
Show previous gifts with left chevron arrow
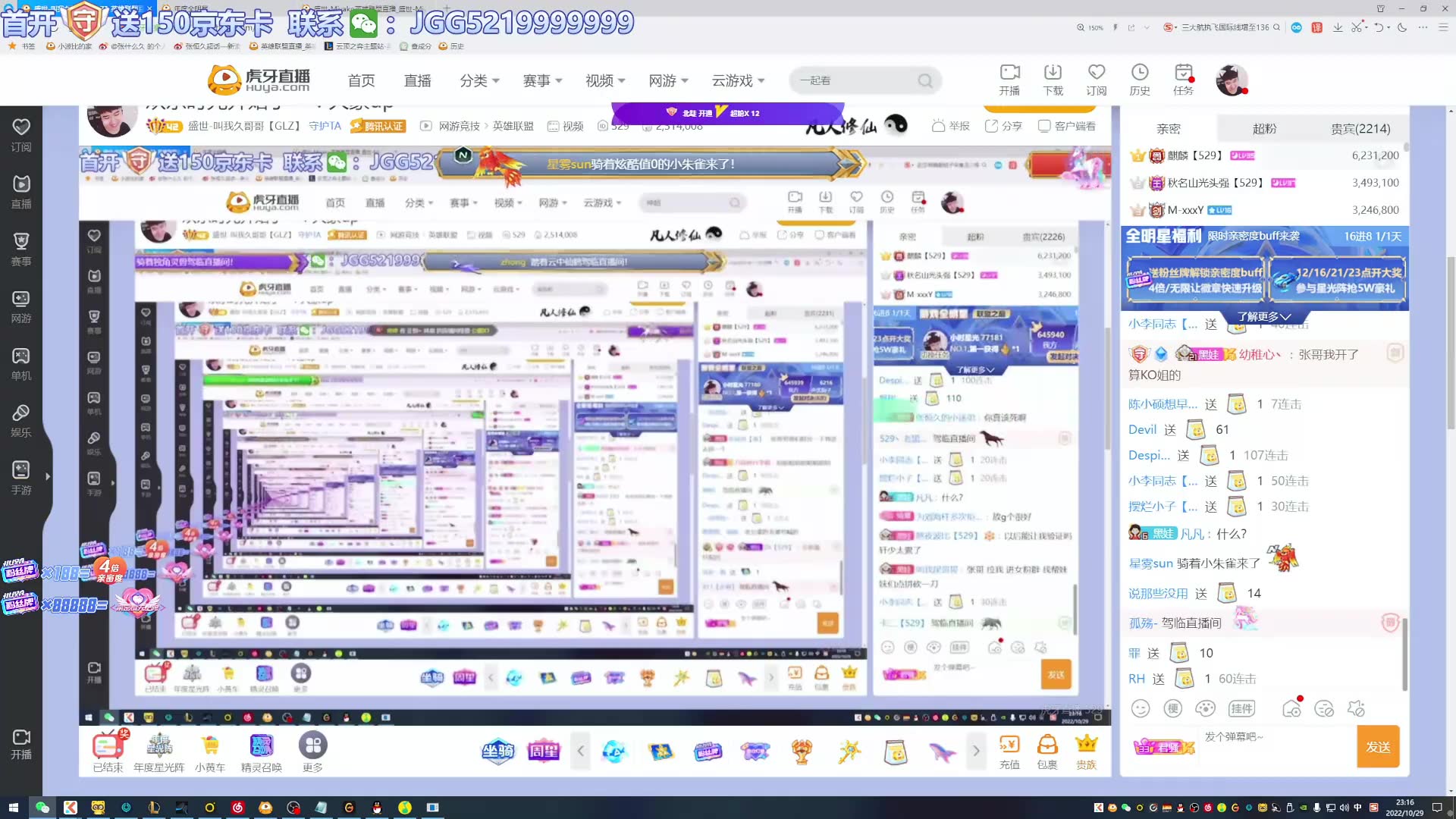coord(581,751)
